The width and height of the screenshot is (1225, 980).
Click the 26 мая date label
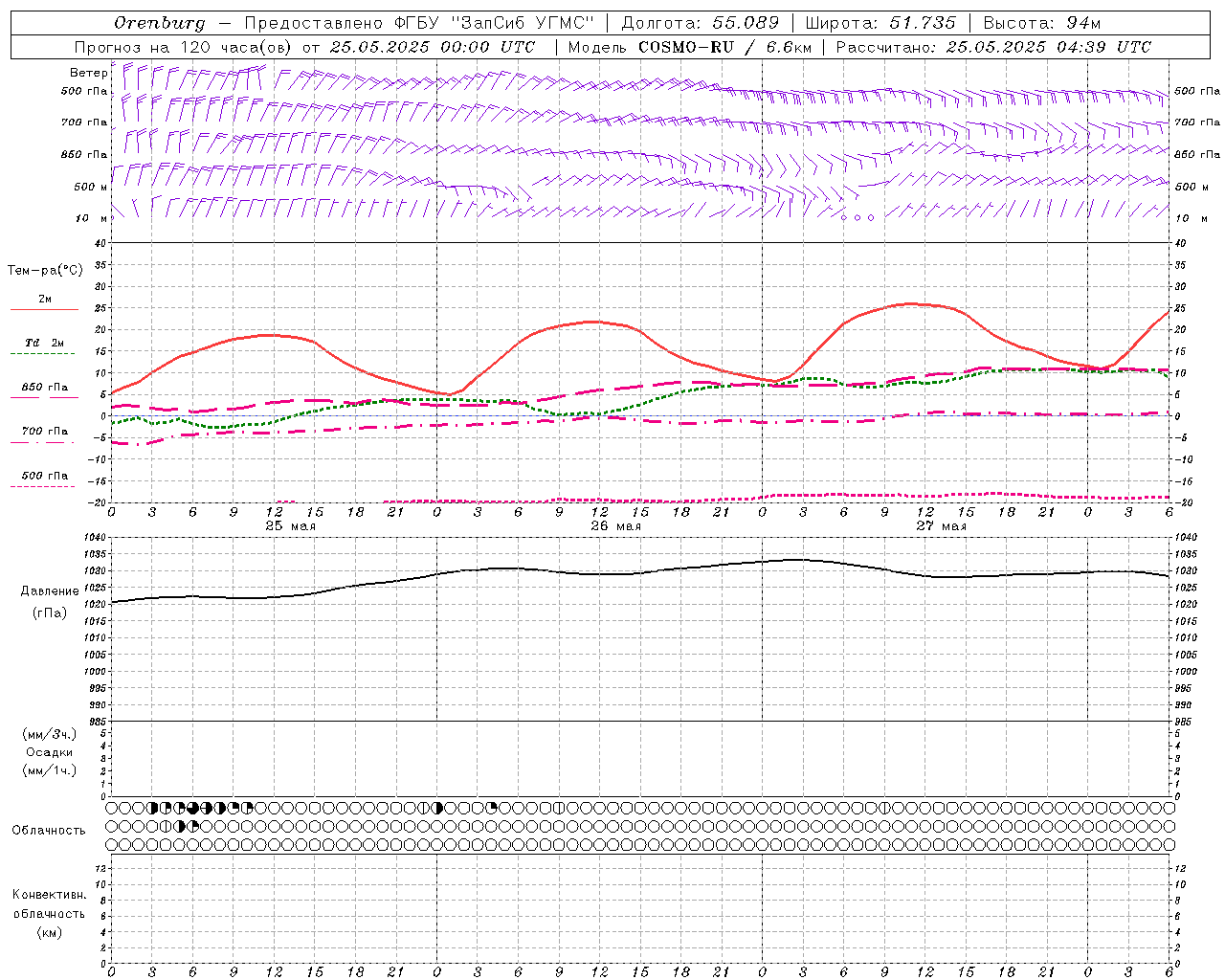[x=615, y=526]
